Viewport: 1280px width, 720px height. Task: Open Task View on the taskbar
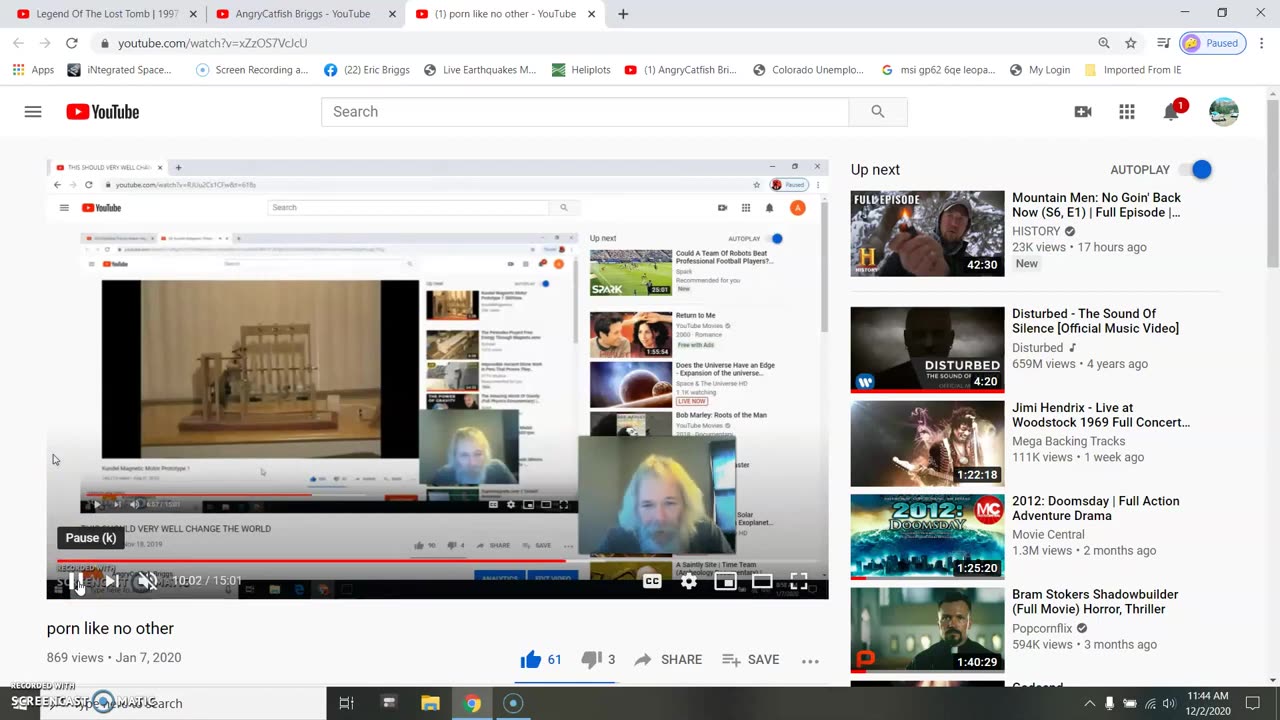pos(347,703)
